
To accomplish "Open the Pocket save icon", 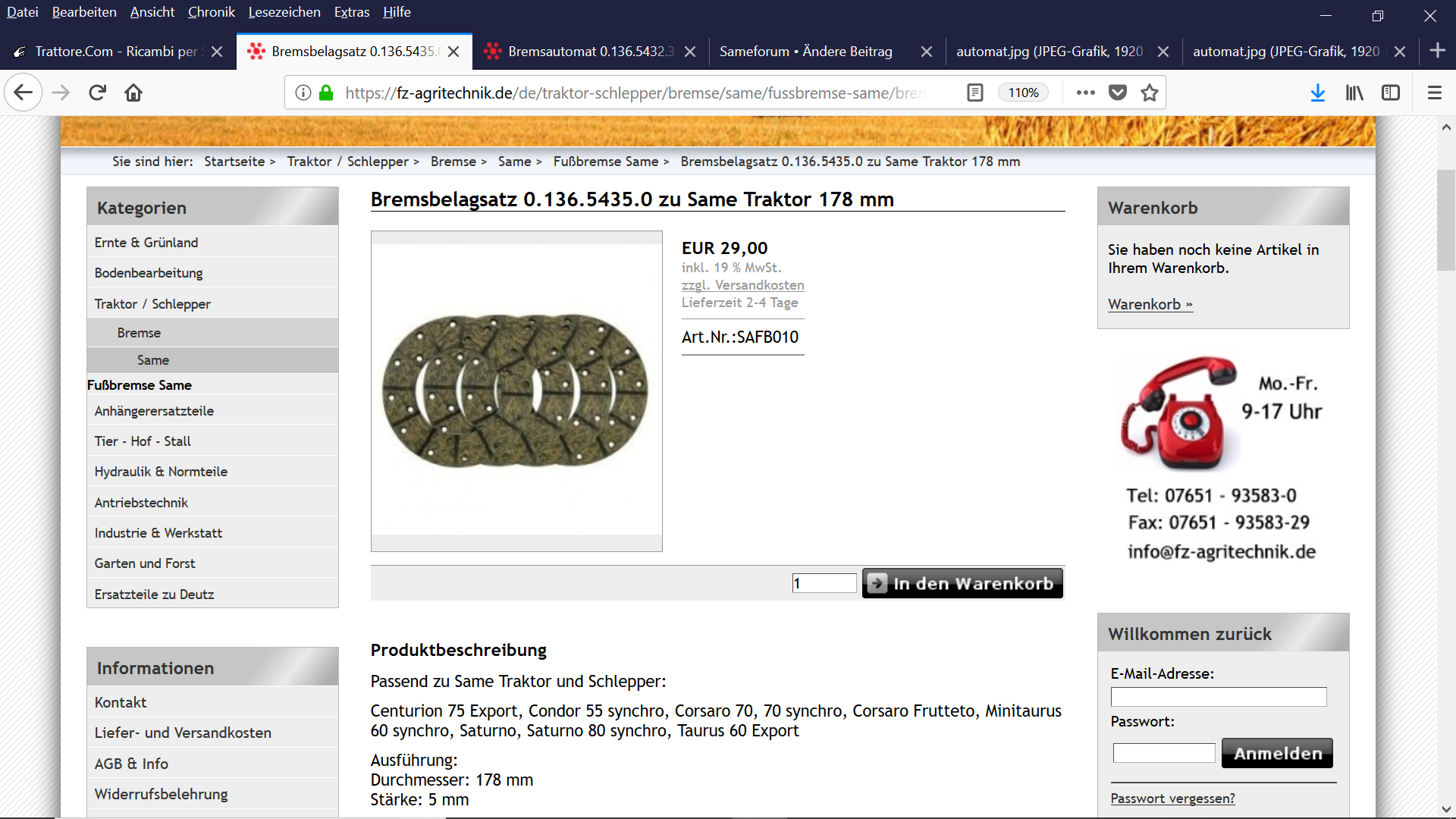I will 1118,93.
